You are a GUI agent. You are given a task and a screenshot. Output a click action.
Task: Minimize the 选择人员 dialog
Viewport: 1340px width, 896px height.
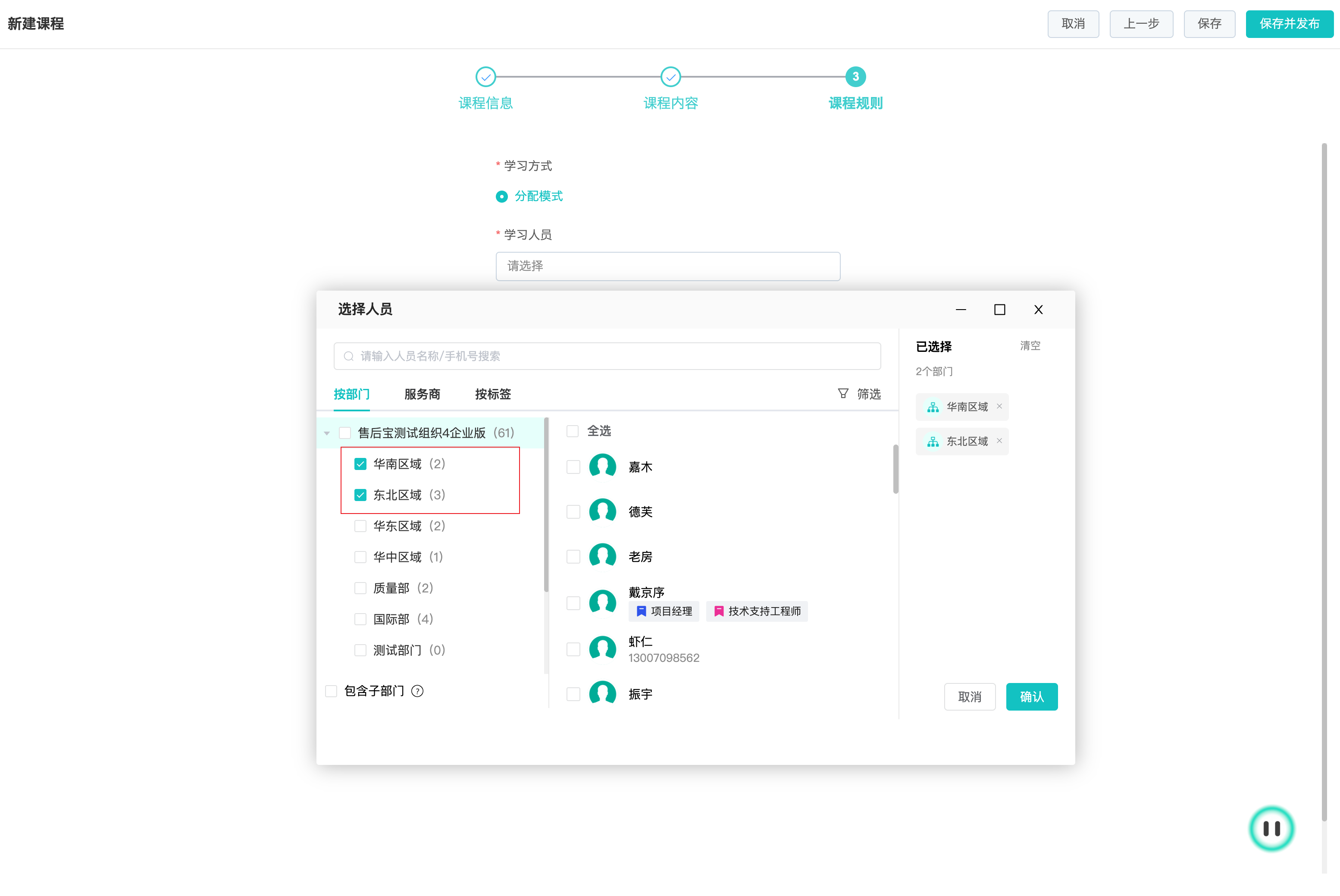point(961,309)
